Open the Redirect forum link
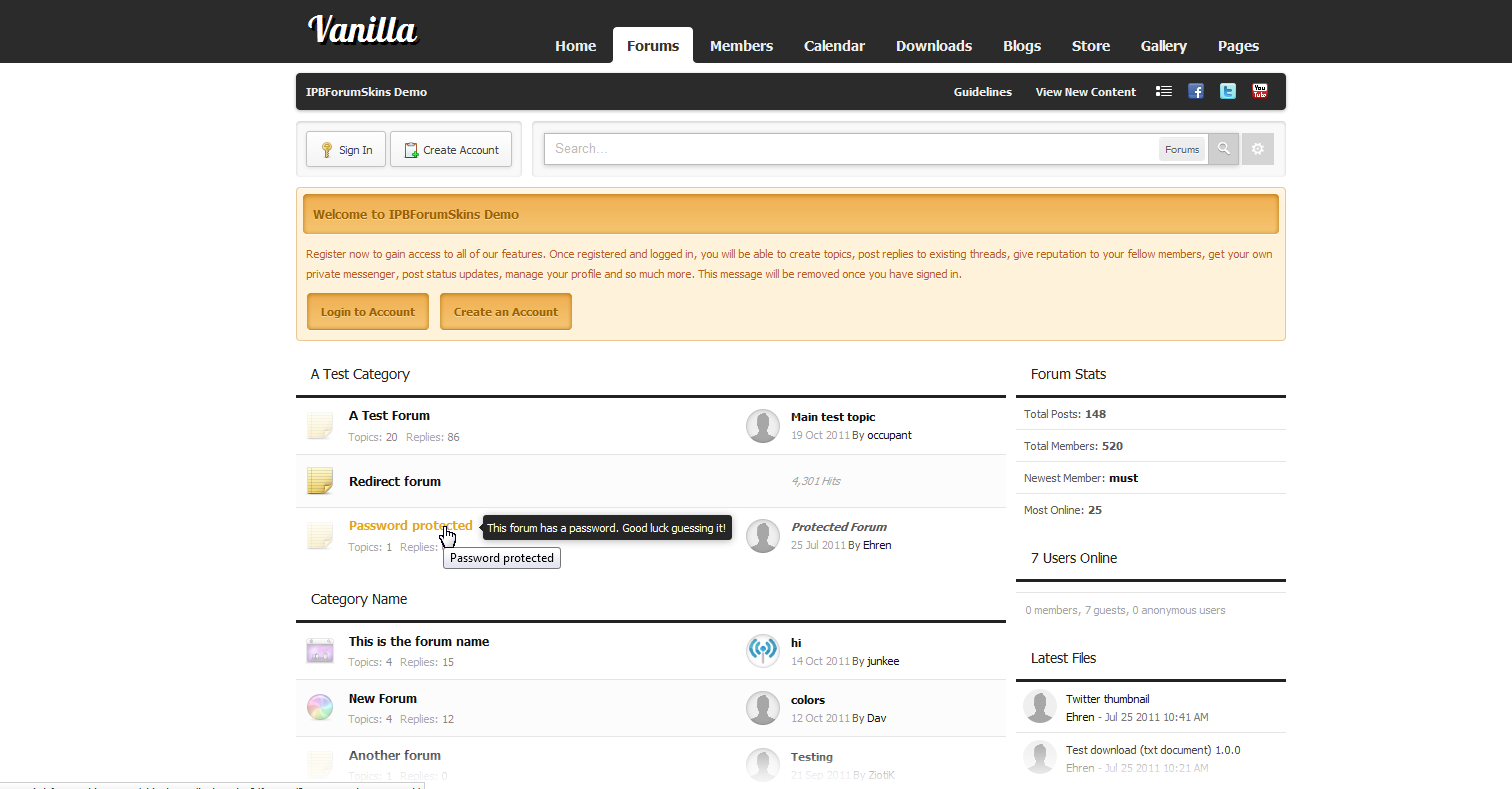 (394, 481)
